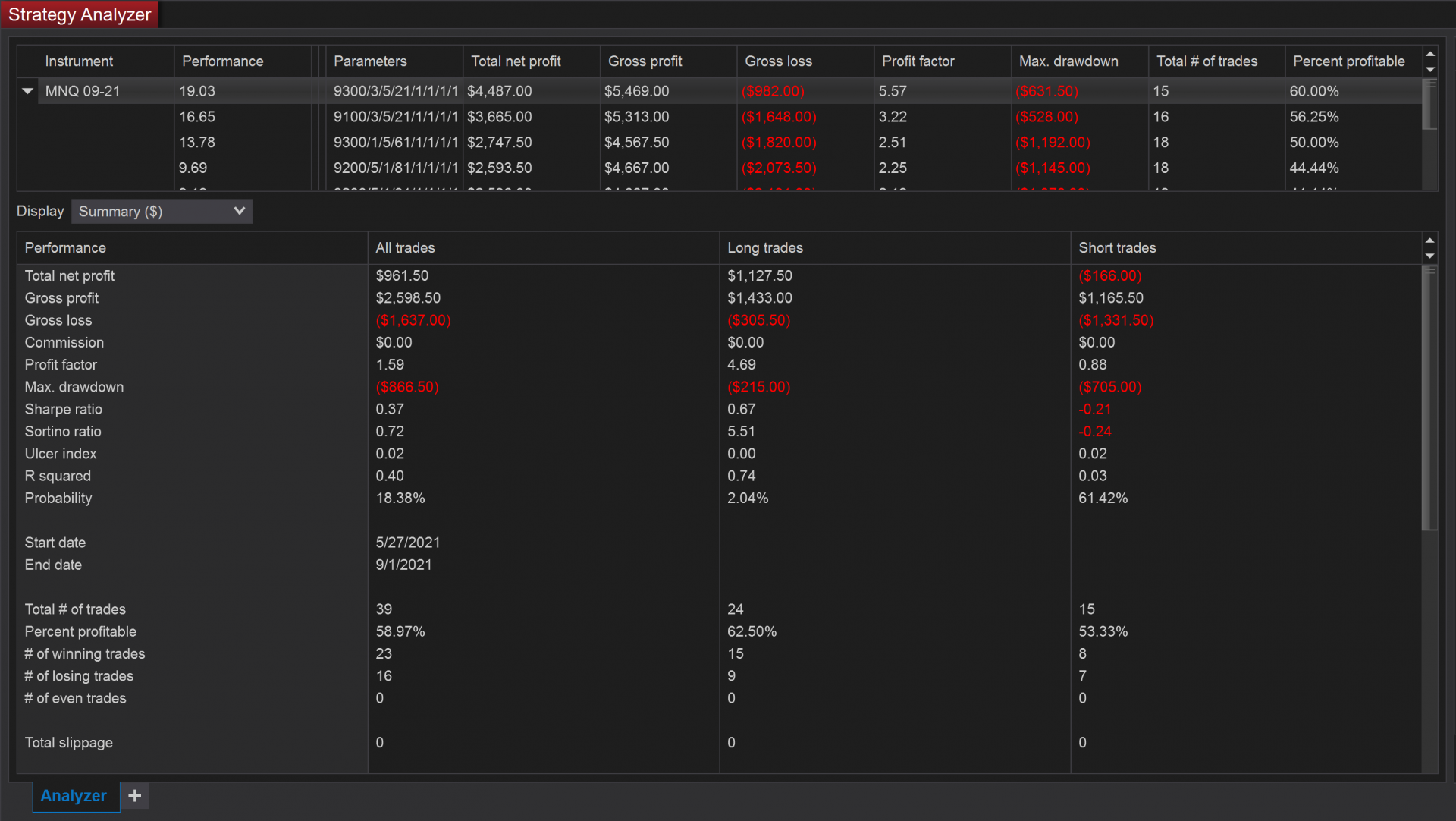Click Percent profitable column header
This screenshot has height=821, width=1456.
point(1348,61)
